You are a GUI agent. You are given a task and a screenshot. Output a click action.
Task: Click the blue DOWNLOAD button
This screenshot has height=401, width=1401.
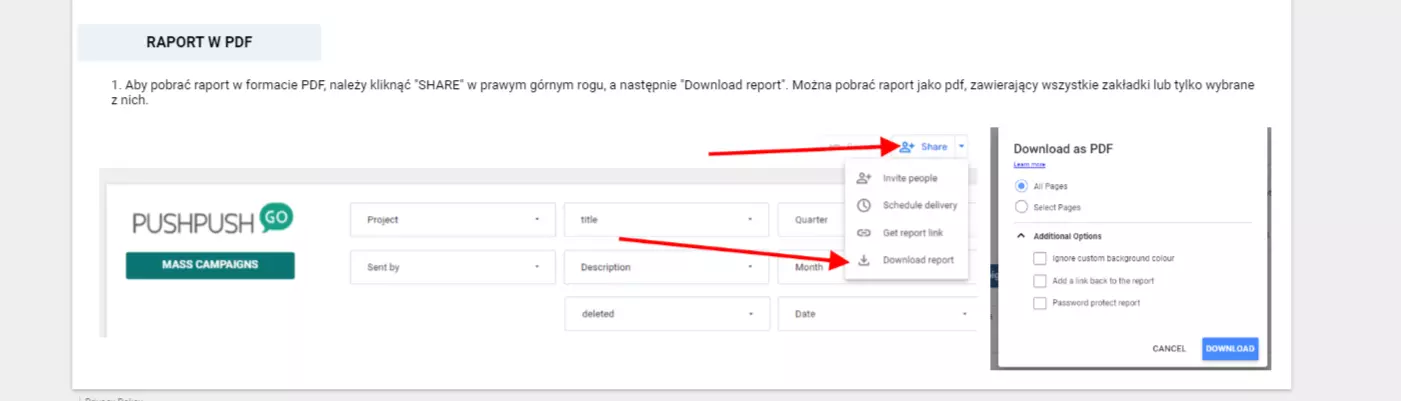1230,349
